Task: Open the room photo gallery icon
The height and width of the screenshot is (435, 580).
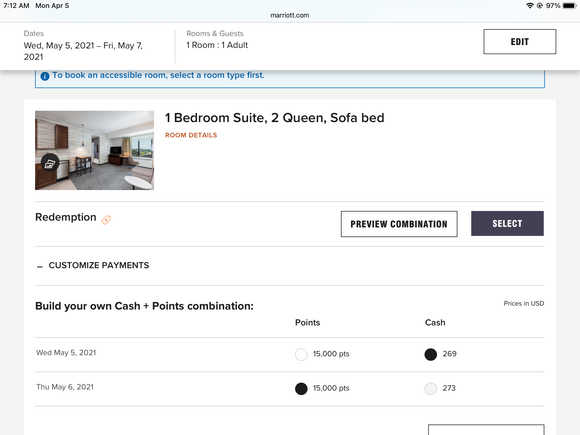Action: click(50, 163)
